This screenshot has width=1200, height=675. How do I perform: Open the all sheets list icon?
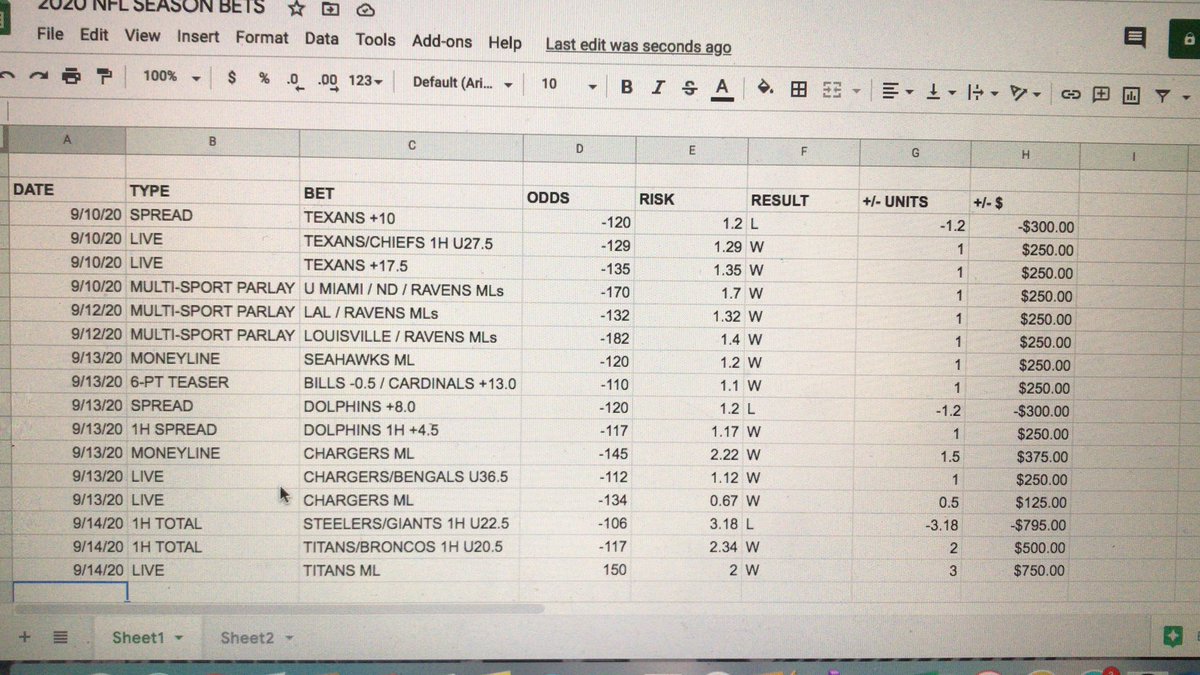pyautogui.click(x=60, y=637)
